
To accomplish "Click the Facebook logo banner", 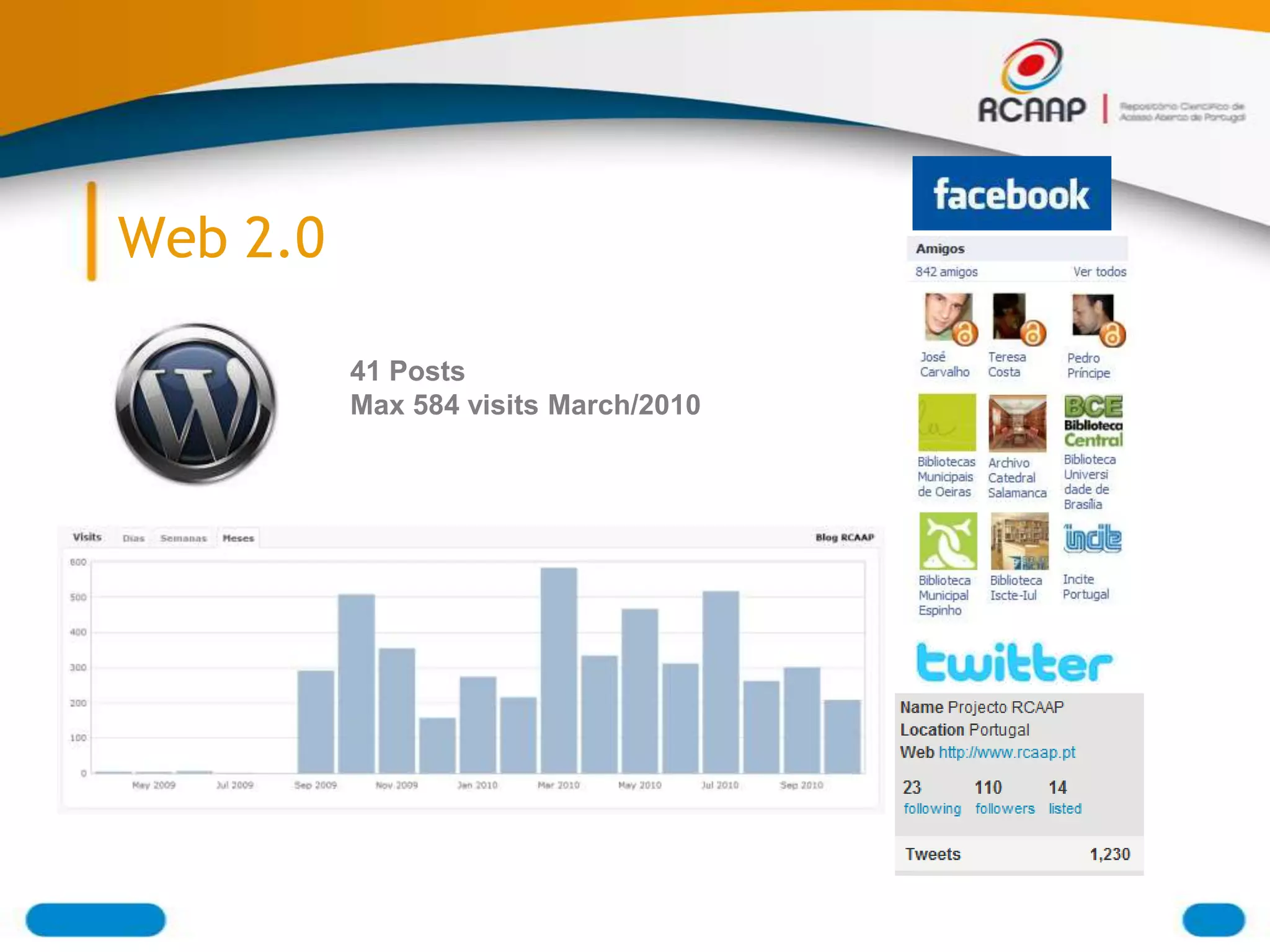I will click(1011, 193).
